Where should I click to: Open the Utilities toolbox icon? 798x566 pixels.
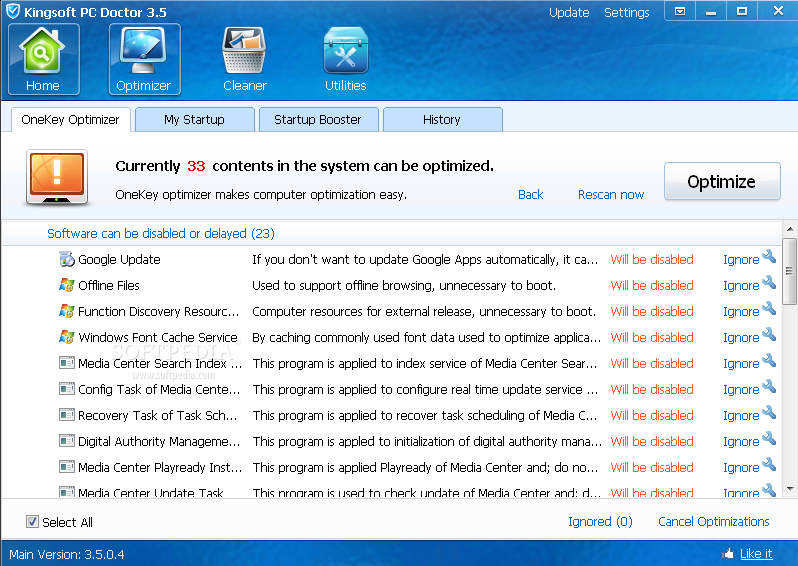[x=346, y=50]
